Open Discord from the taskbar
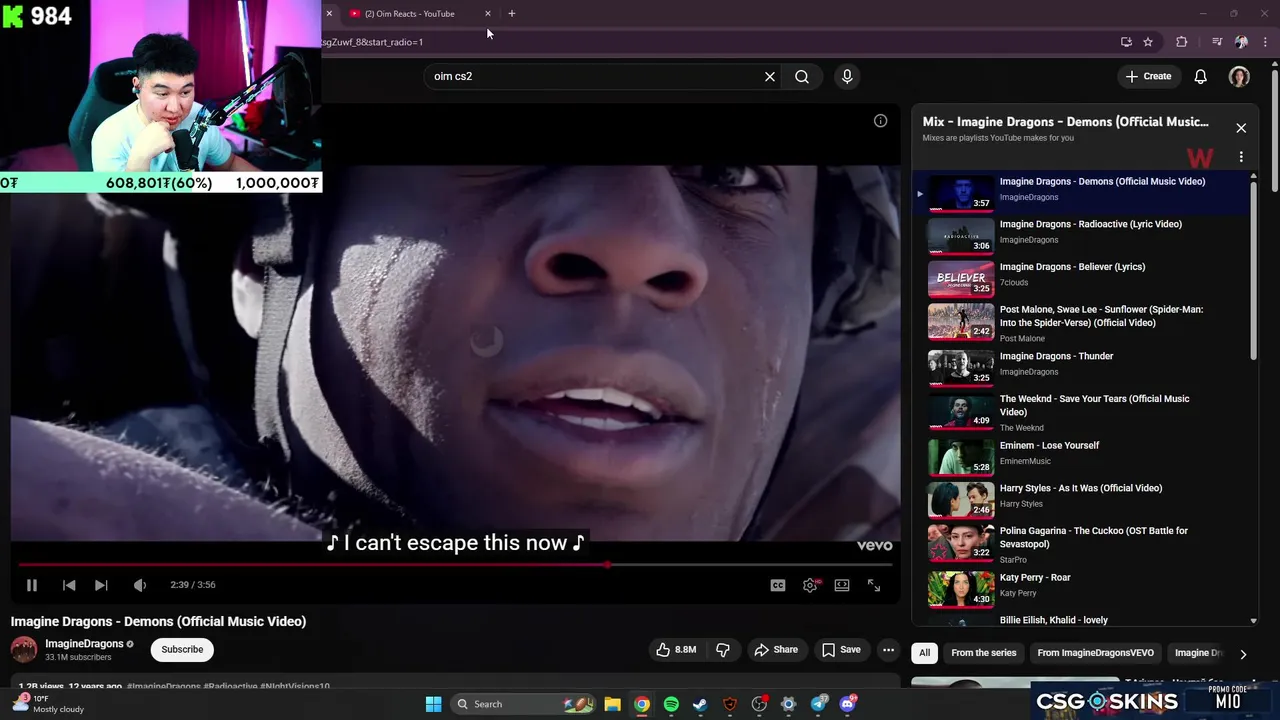Screen dimensions: 1280x720 848,704
